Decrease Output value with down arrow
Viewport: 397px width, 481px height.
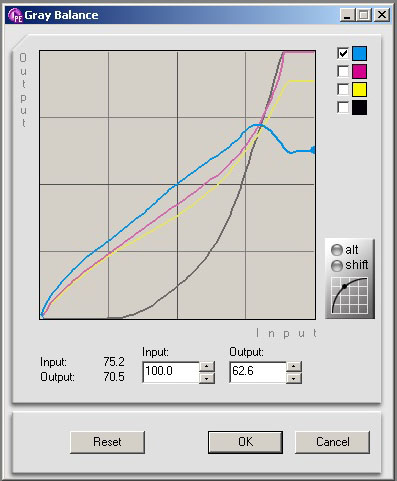point(294,378)
